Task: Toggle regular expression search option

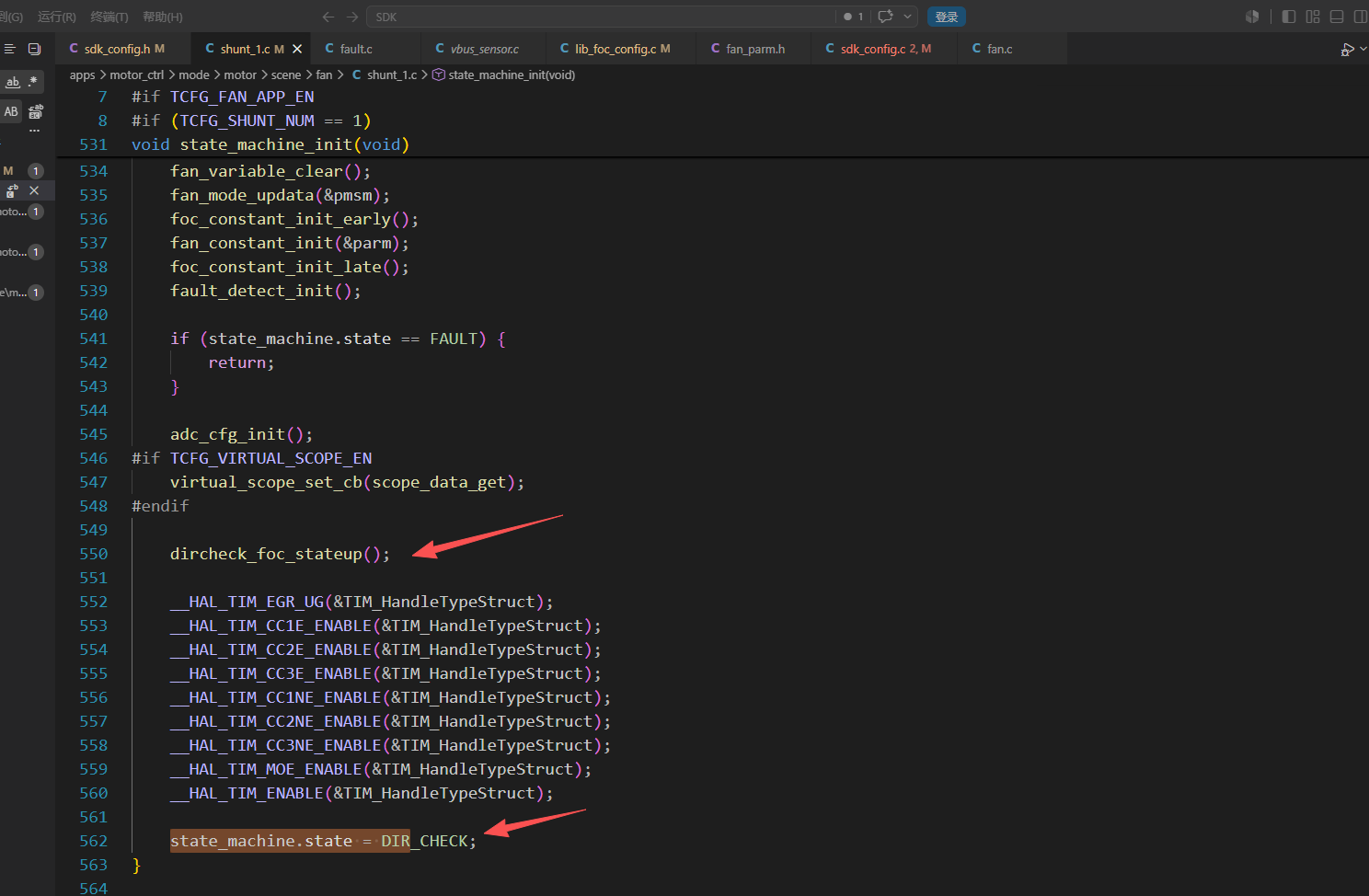Action: coord(33,82)
